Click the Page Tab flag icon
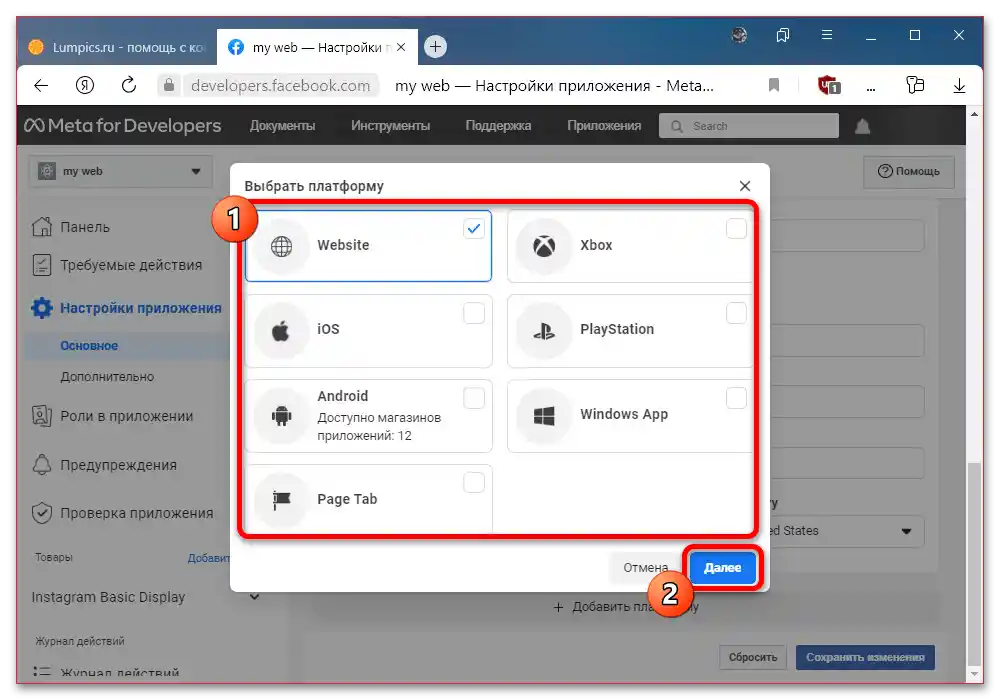The width and height of the screenshot is (1000, 700). tap(281, 500)
